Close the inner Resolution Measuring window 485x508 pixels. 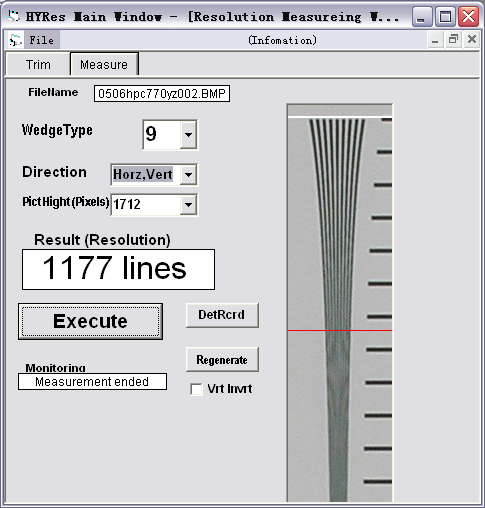click(472, 40)
